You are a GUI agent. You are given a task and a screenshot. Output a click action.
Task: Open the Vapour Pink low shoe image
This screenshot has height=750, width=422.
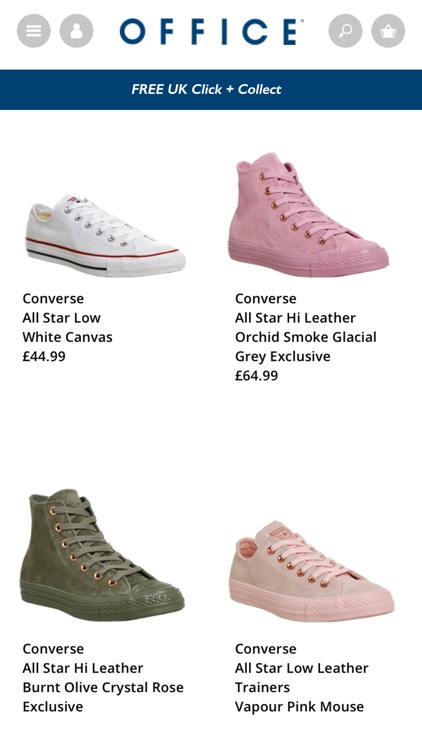(314, 571)
